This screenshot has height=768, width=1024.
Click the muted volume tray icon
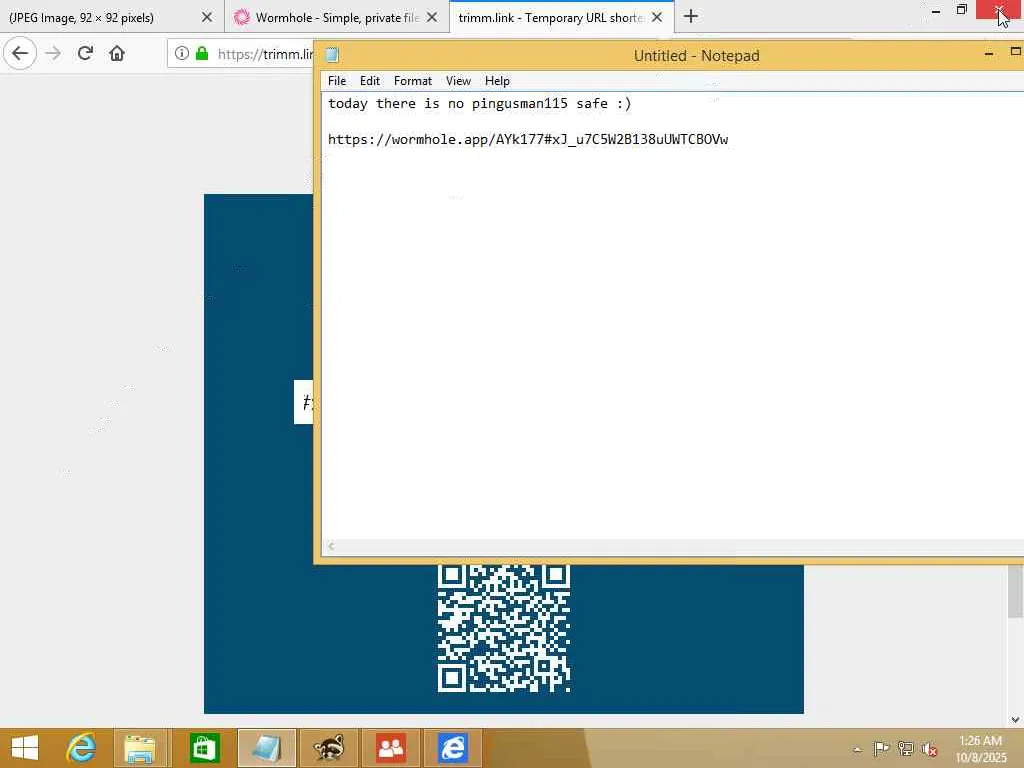click(930, 749)
